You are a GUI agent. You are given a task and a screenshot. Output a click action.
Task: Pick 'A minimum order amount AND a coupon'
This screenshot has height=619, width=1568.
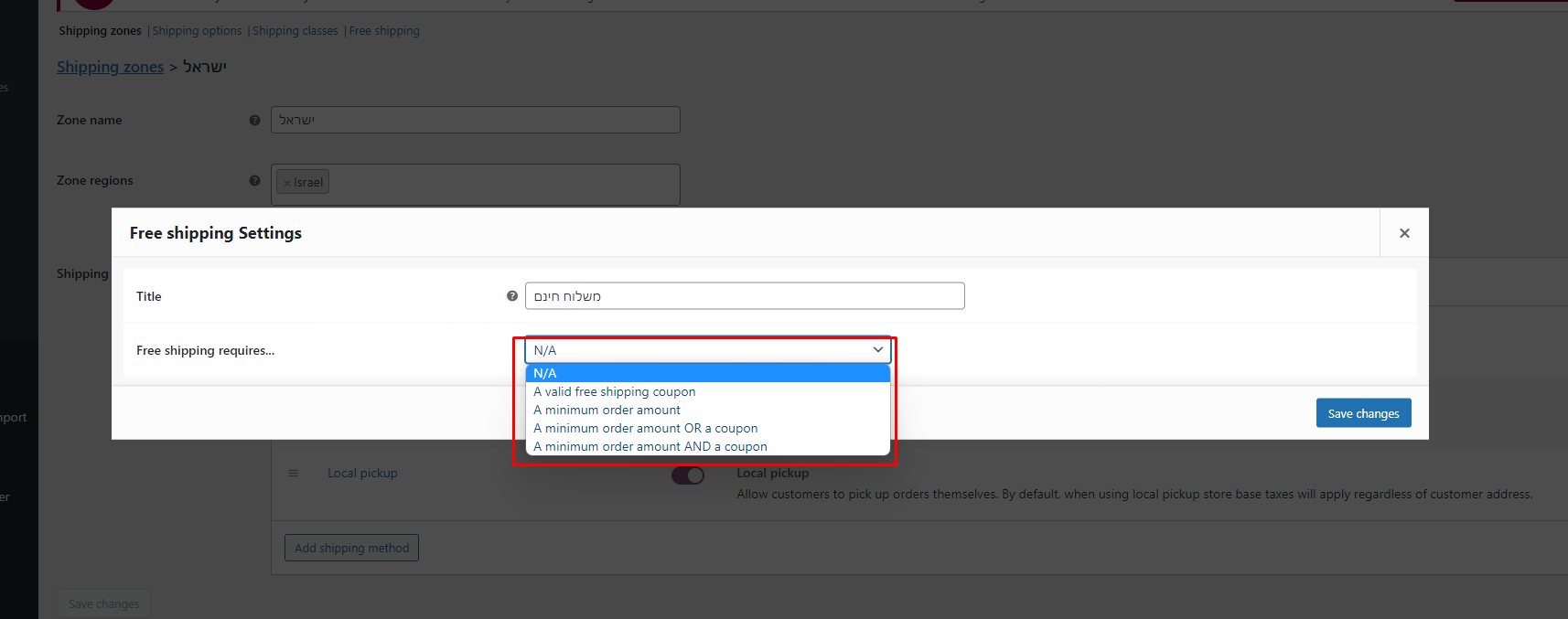pyautogui.click(x=650, y=446)
